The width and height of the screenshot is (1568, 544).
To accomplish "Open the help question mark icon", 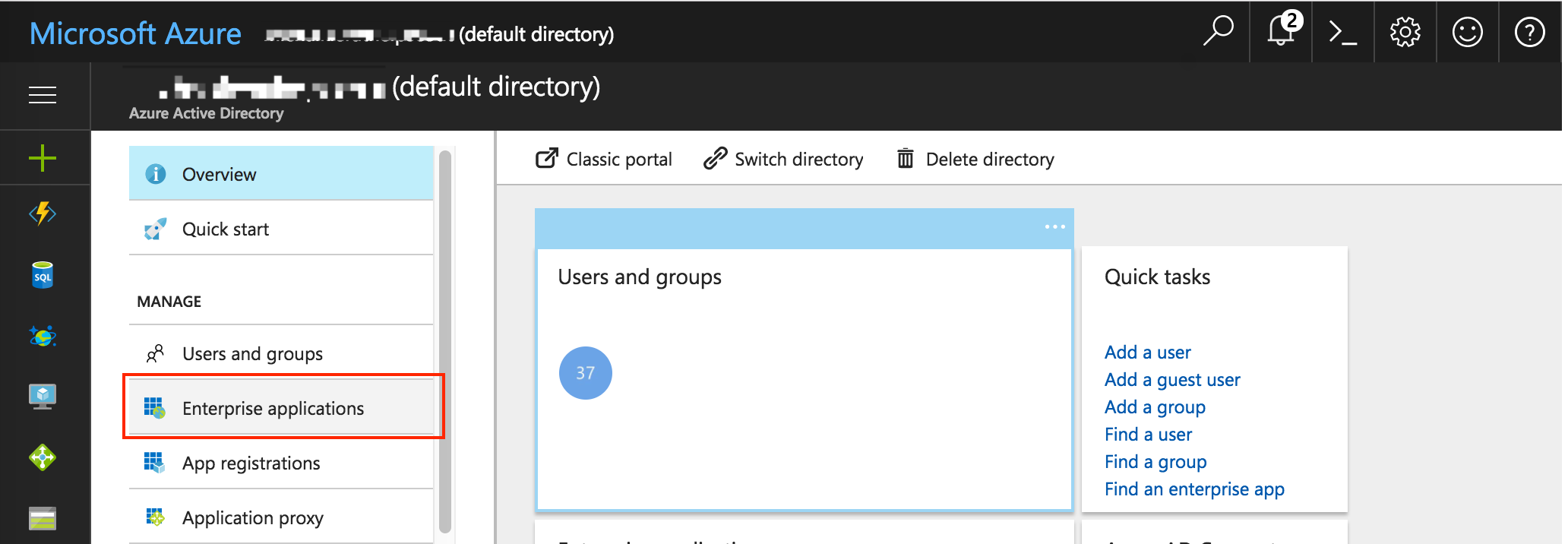I will pyautogui.click(x=1529, y=33).
